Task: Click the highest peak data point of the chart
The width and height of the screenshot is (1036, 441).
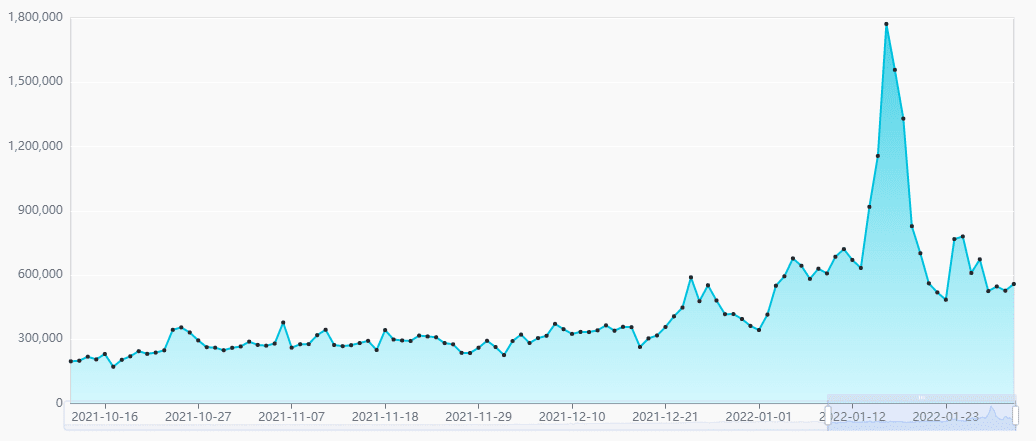Action: [x=886, y=24]
